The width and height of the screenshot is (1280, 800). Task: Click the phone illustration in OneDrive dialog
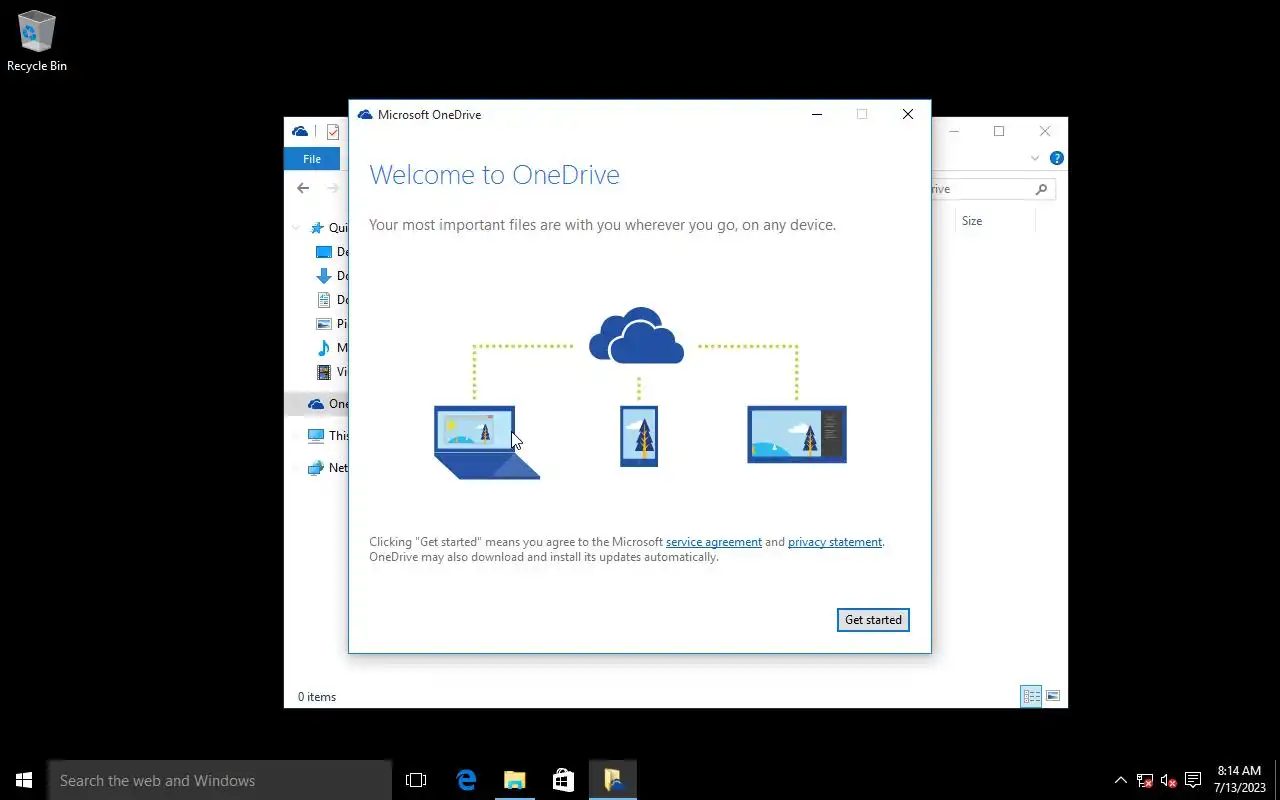[x=639, y=436]
